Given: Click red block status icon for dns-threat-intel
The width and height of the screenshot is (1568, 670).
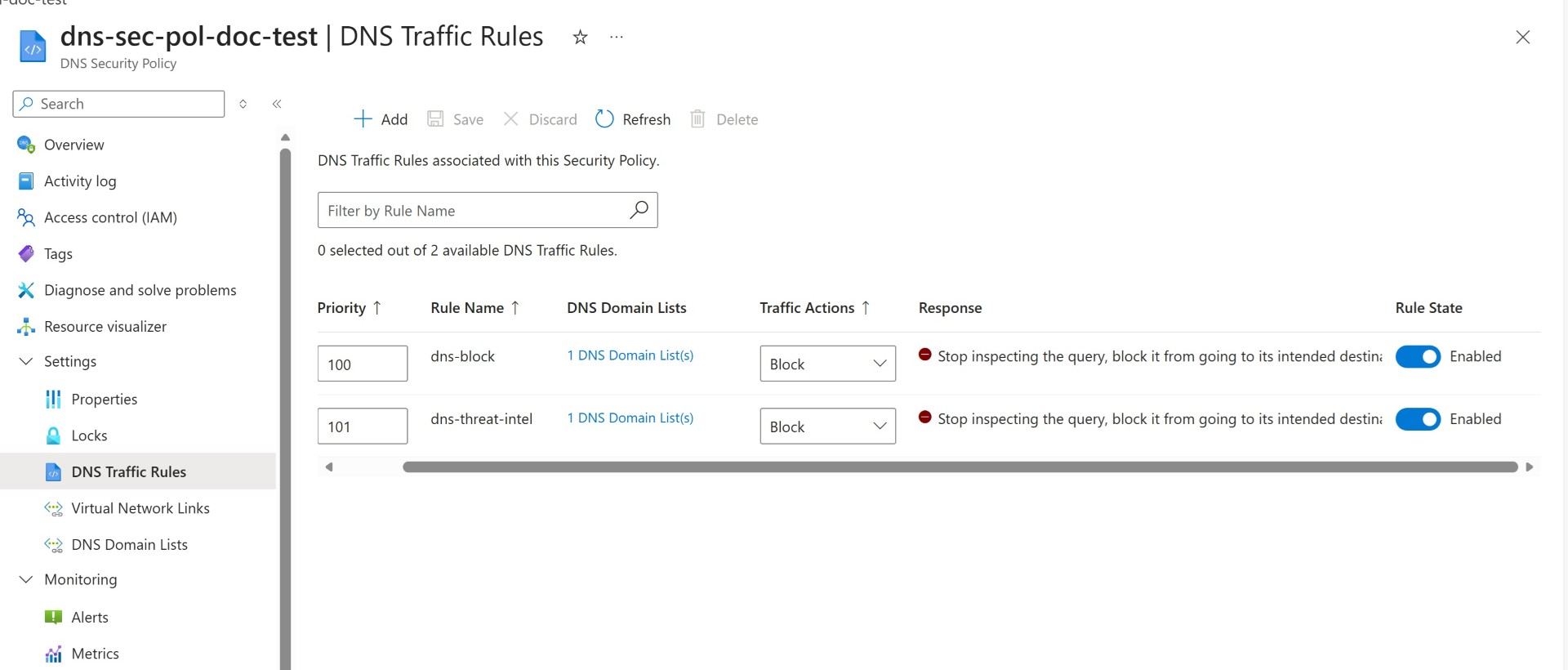Looking at the screenshot, I should (x=924, y=417).
